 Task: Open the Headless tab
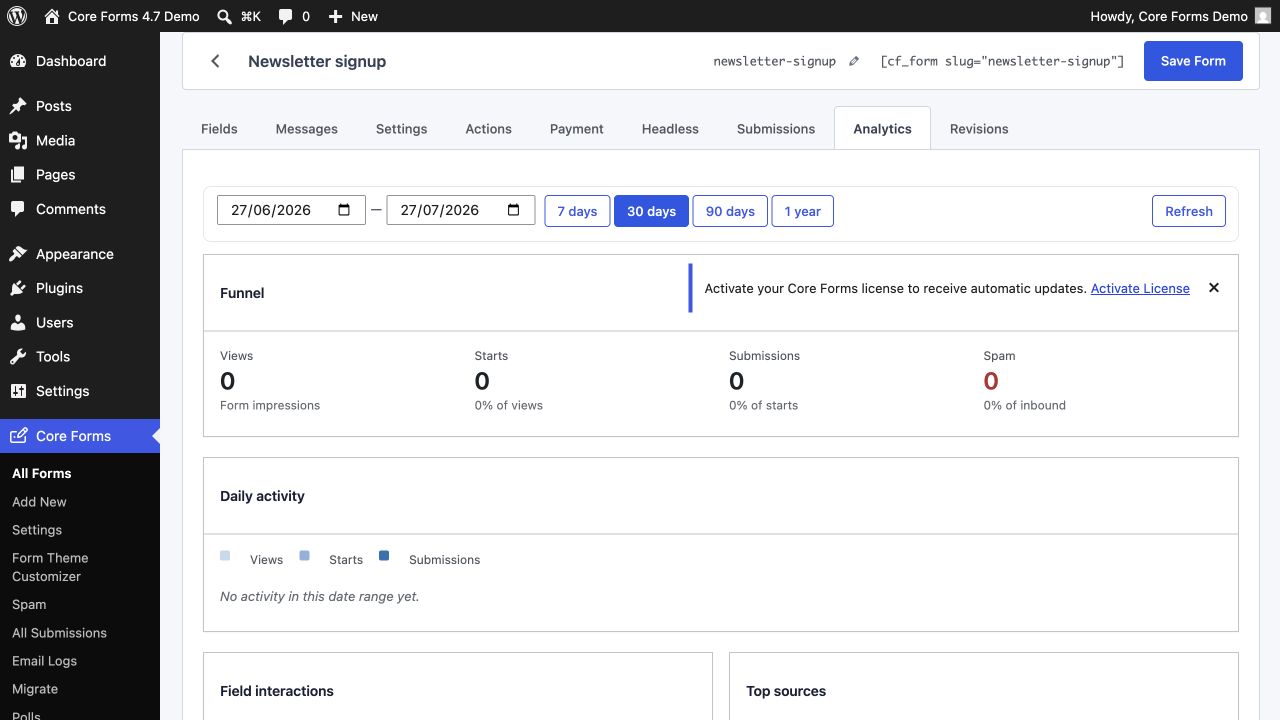(x=670, y=128)
